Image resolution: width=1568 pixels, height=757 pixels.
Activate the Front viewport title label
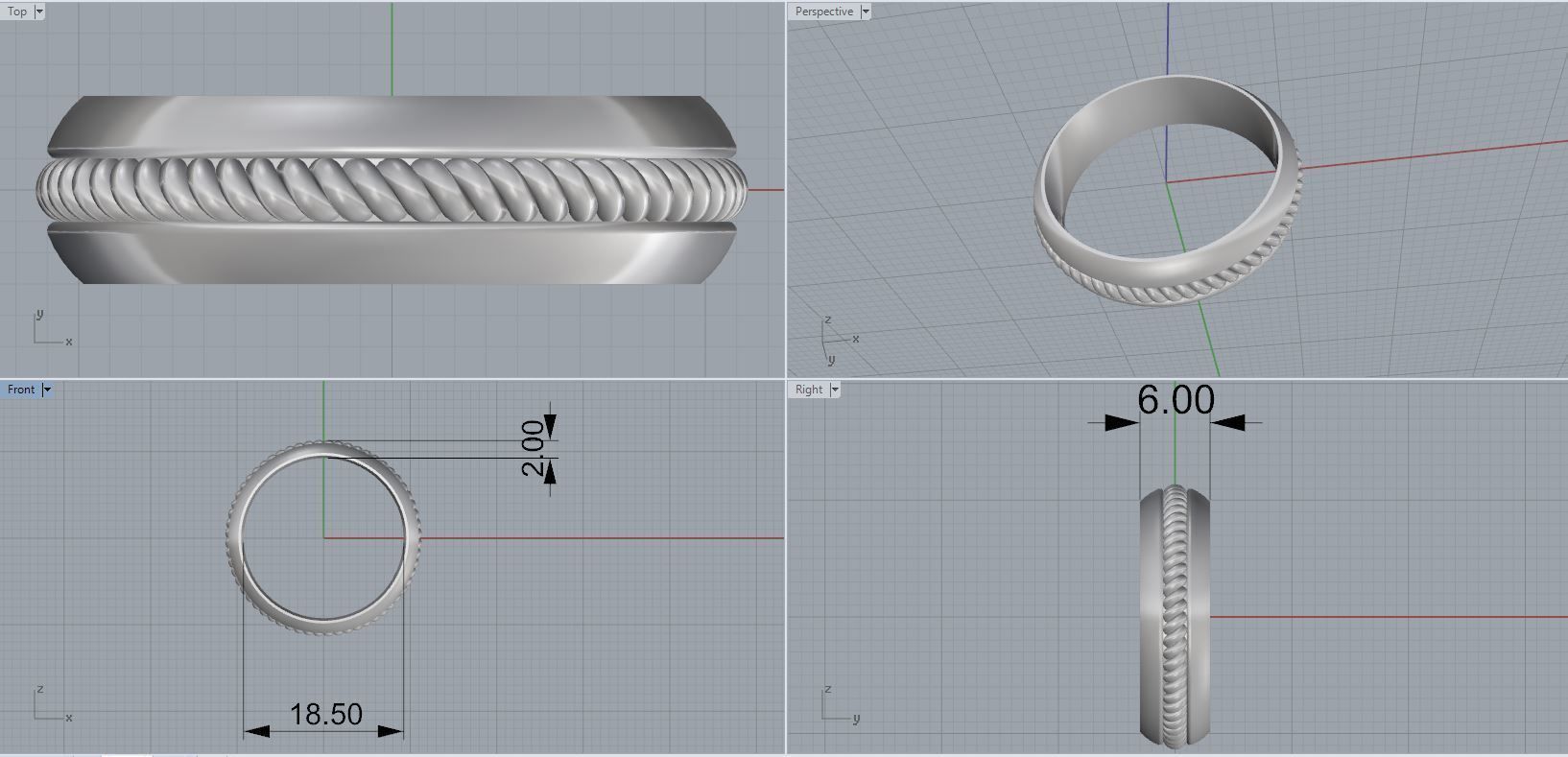coord(21,390)
